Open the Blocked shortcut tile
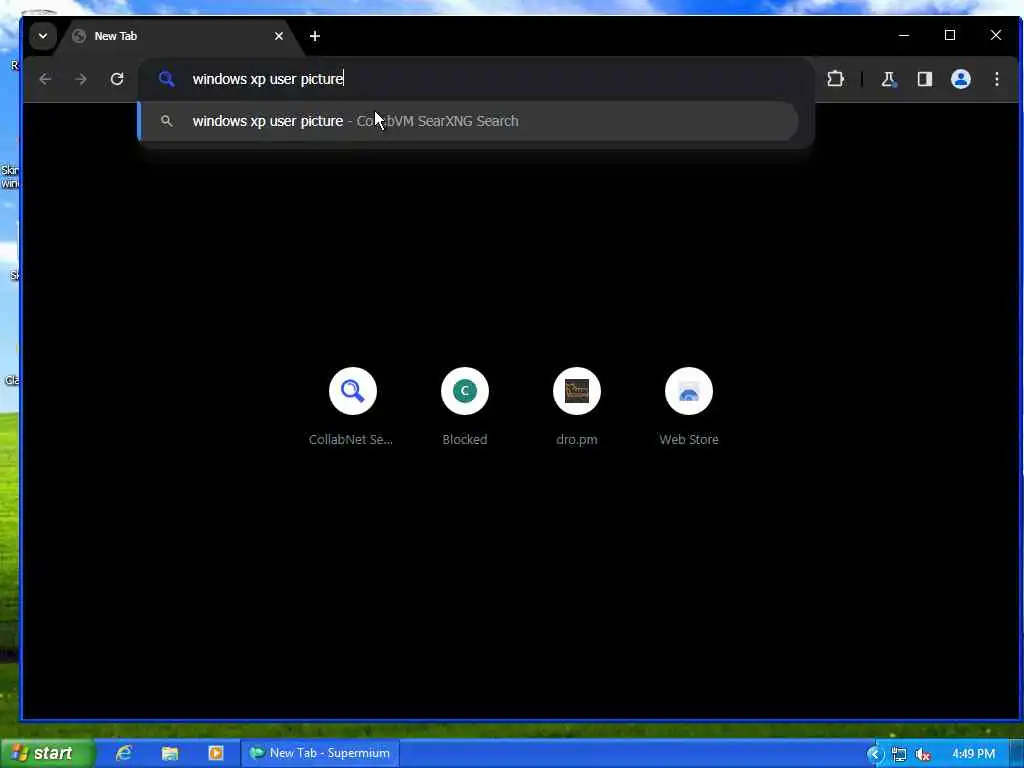 [x=465, y=391]
